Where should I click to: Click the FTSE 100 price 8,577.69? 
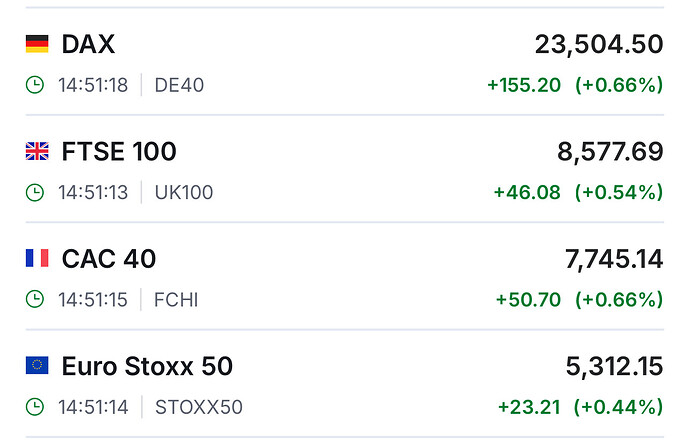[x=609, y=152]
